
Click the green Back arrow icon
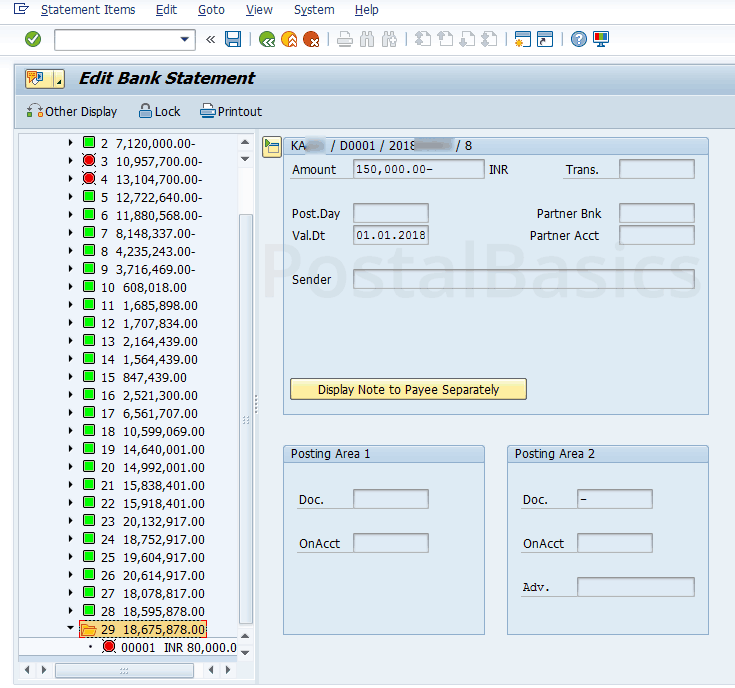(x=266, y=39)
